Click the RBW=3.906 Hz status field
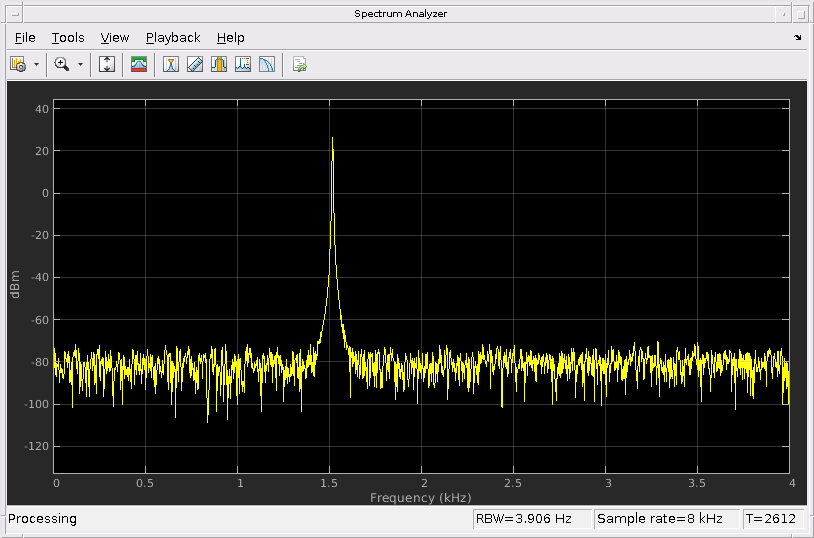The image size is (814, 538). click(532, 519)
